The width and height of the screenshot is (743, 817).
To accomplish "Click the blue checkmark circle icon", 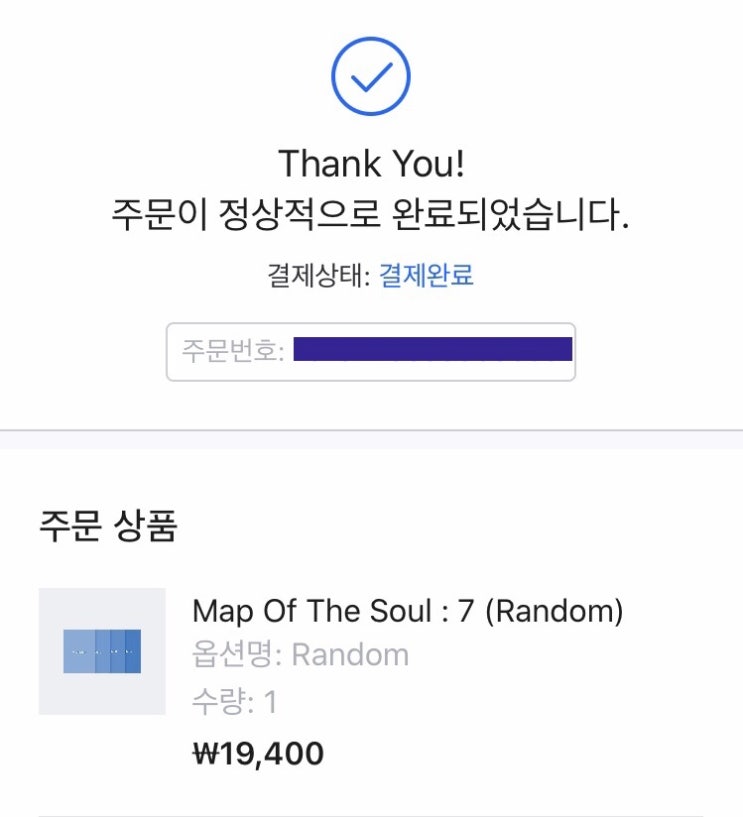I will click(x=371, y=76).
